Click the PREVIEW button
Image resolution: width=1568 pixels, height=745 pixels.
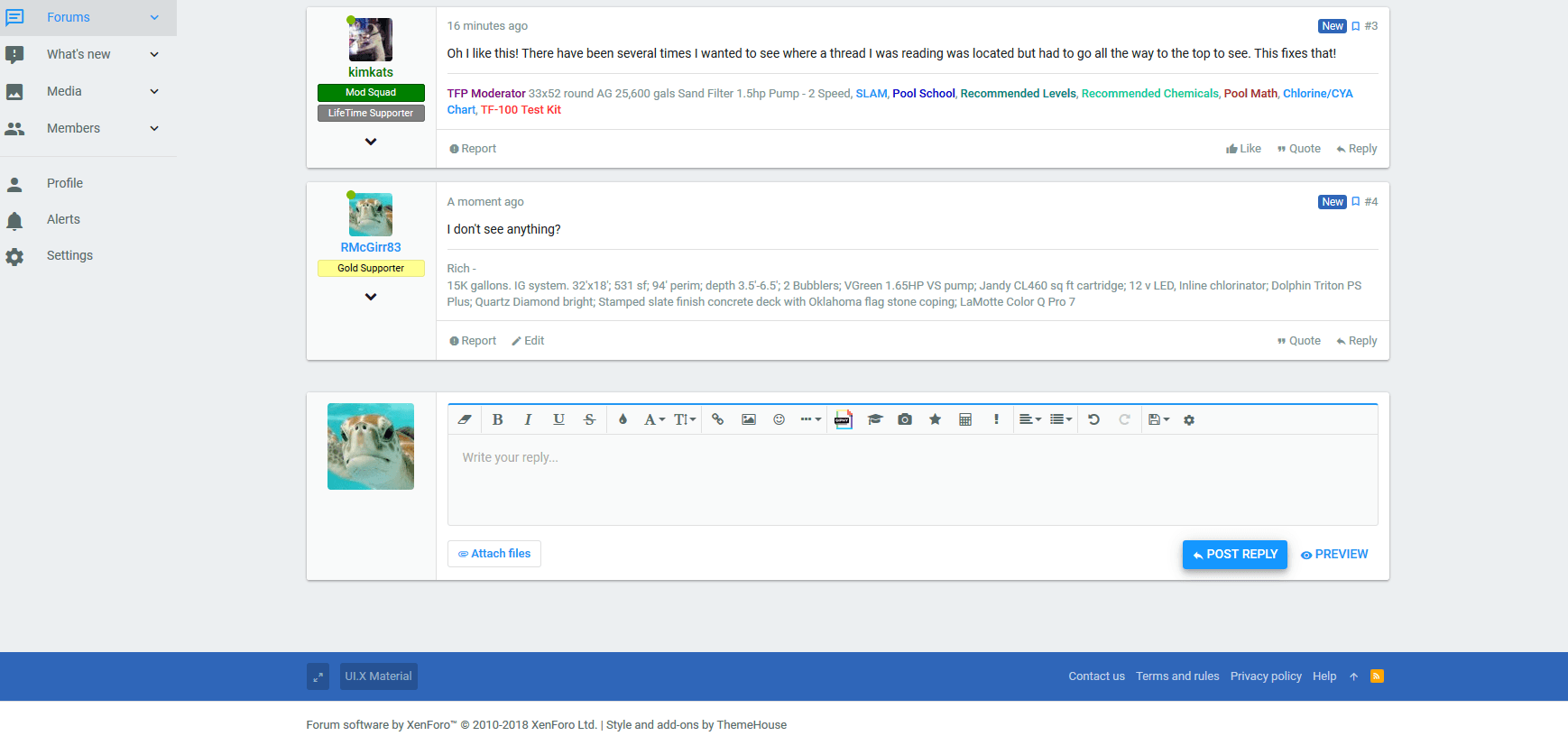coord(1334,555)
